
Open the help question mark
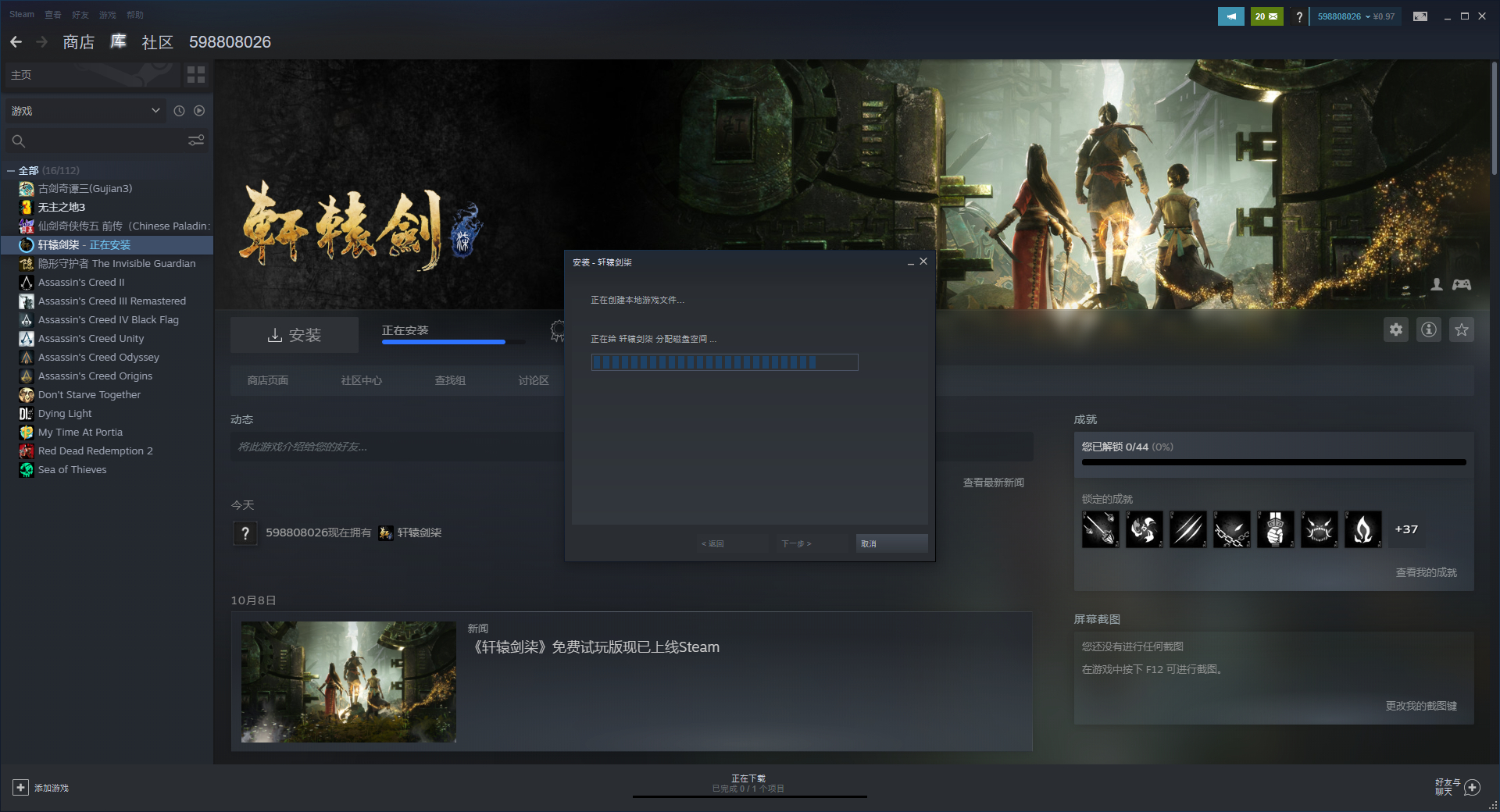click(1299, 16)
